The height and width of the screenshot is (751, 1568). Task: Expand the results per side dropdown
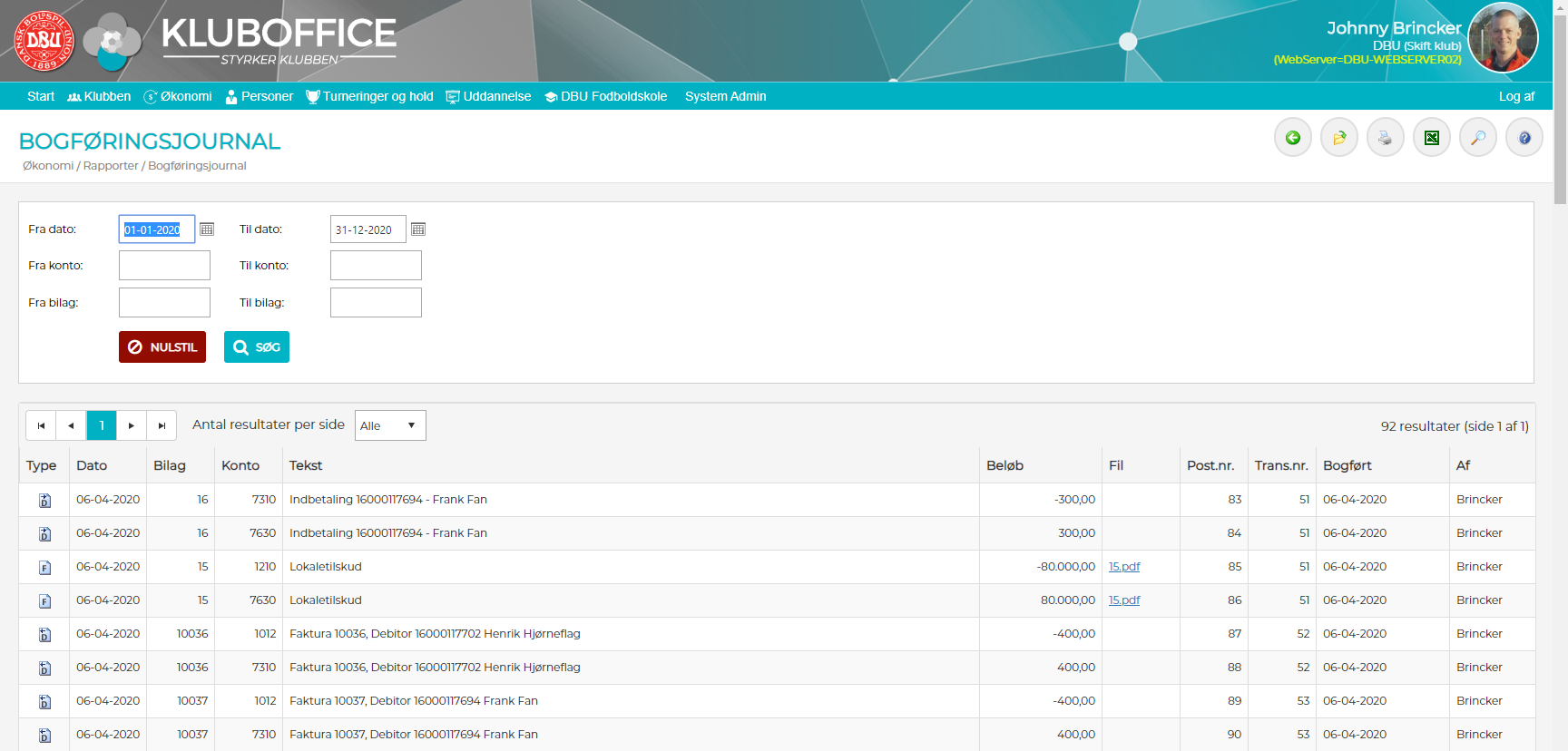tap(390, 425)
